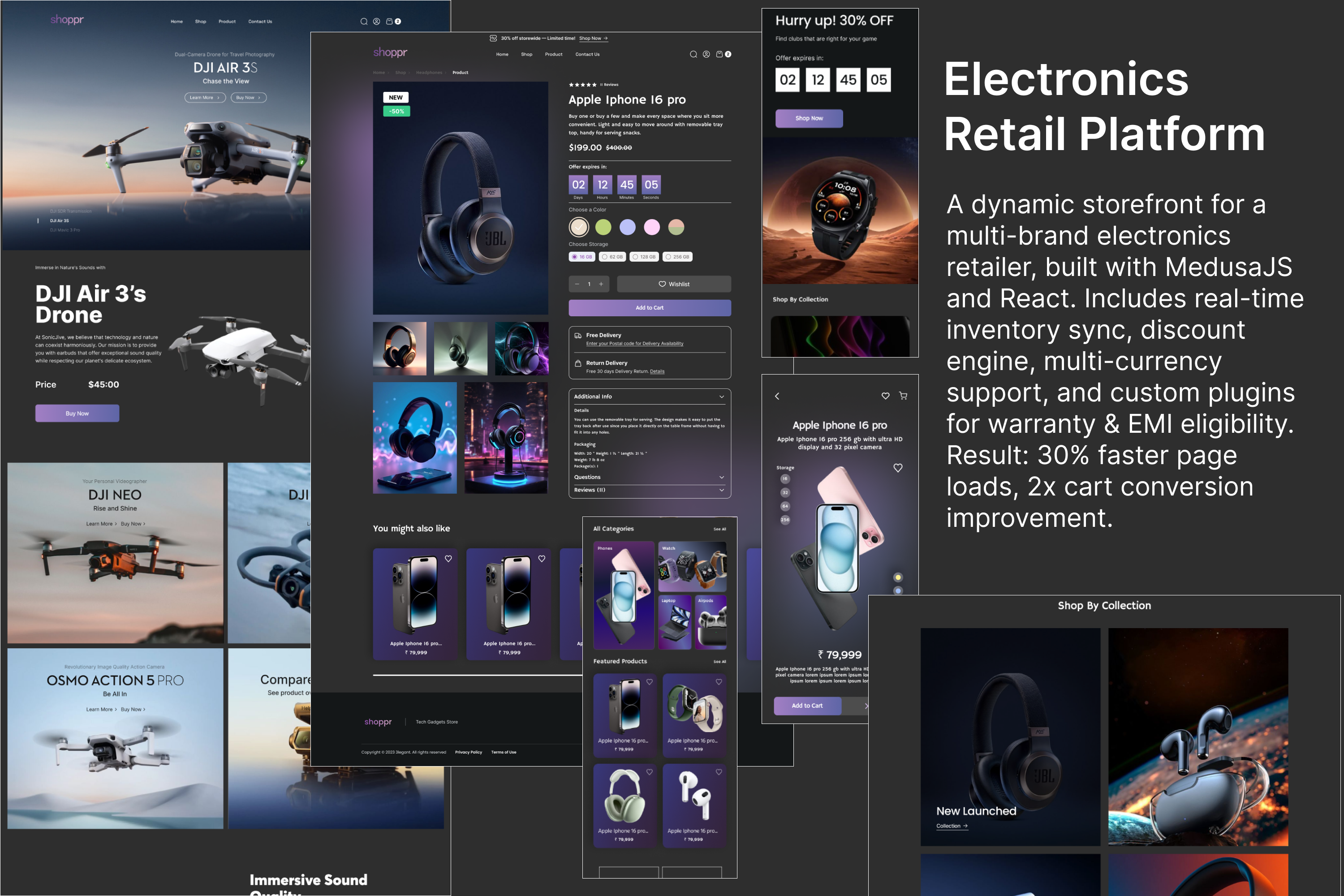The height and width of the screenshot is (896, 1344).
Task: Click the arrow beside mobile Add to Cart
Action: pos(866,706)
